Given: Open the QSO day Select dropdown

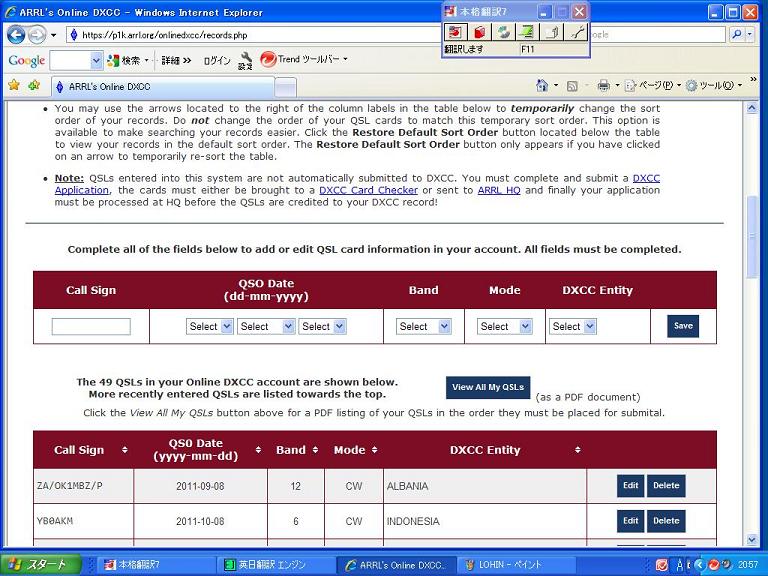Looking at the screenshot, I should 209,326.
